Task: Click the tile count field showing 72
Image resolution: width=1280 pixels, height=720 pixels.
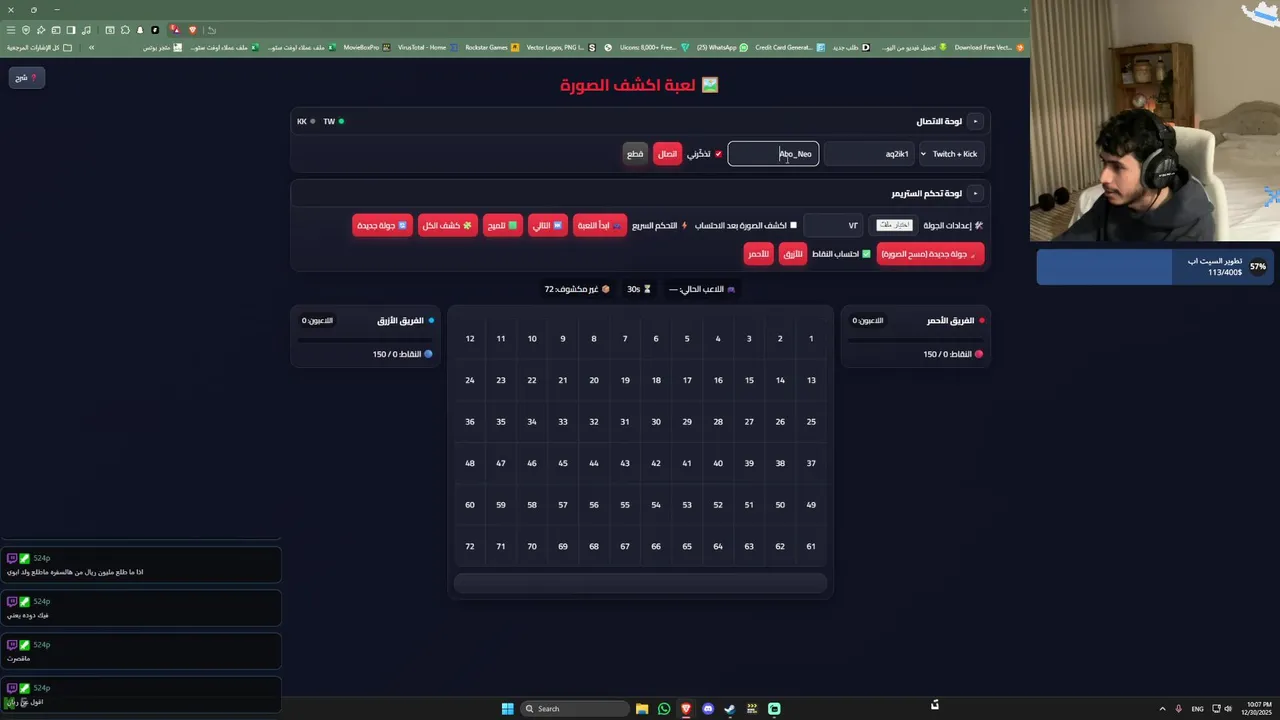Action: (x=834, y=225)
